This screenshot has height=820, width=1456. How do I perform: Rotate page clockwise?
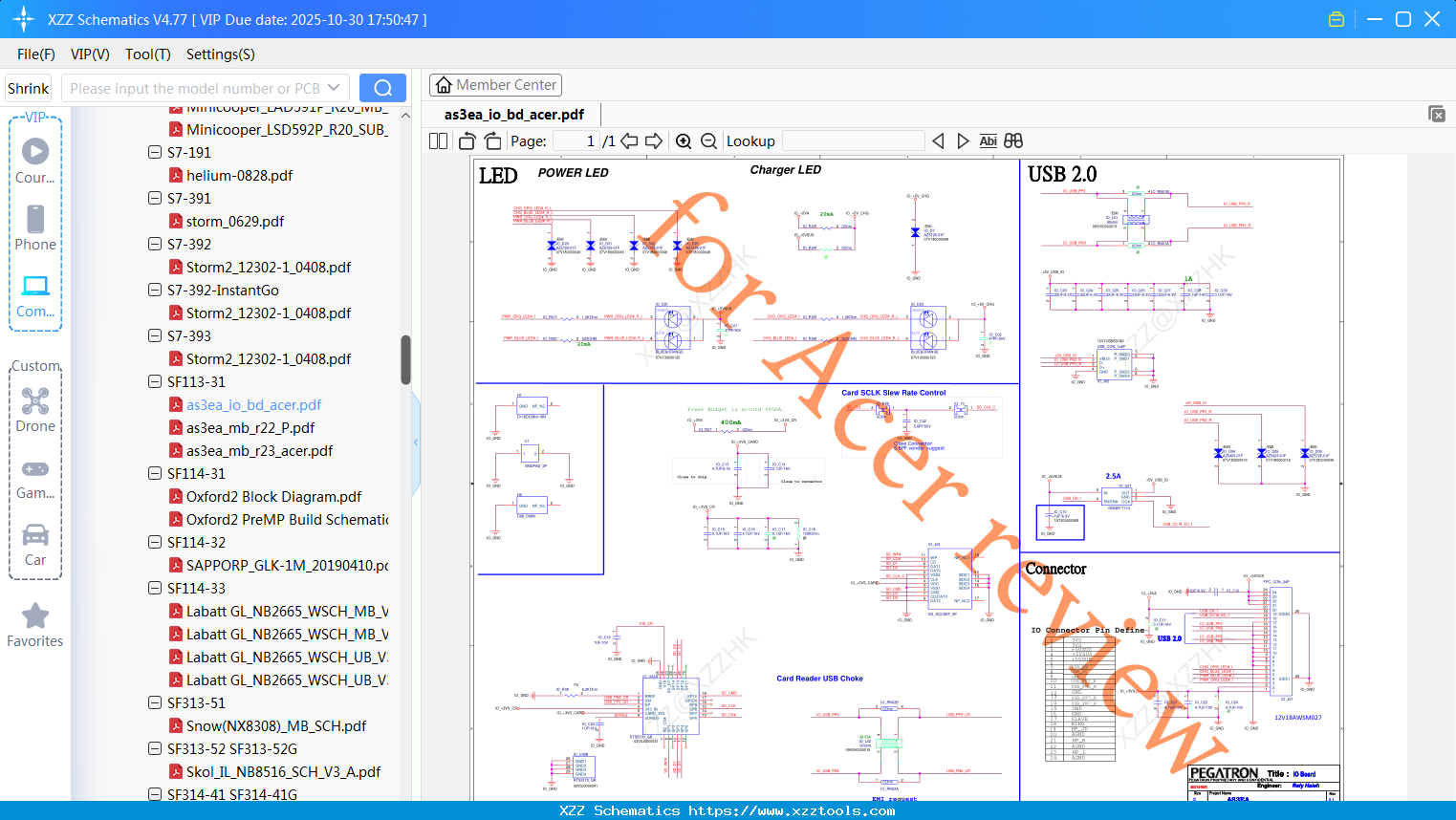coord(492,140)
